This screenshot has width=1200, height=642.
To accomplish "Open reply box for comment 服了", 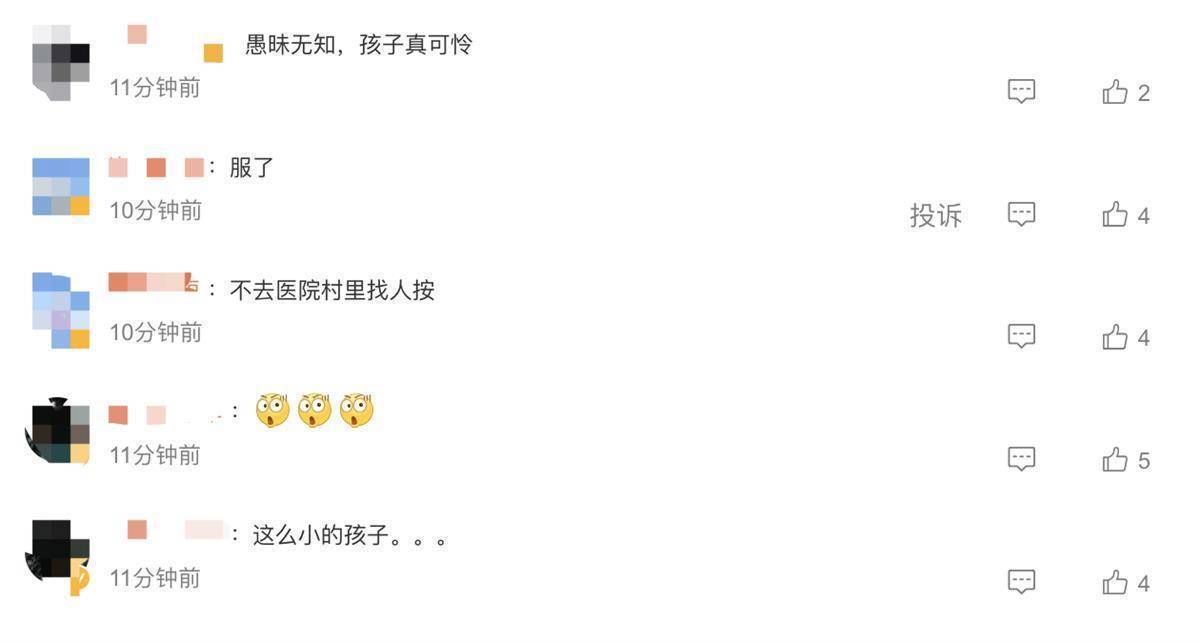I will pyautogui.click(x=1021, y=214).
